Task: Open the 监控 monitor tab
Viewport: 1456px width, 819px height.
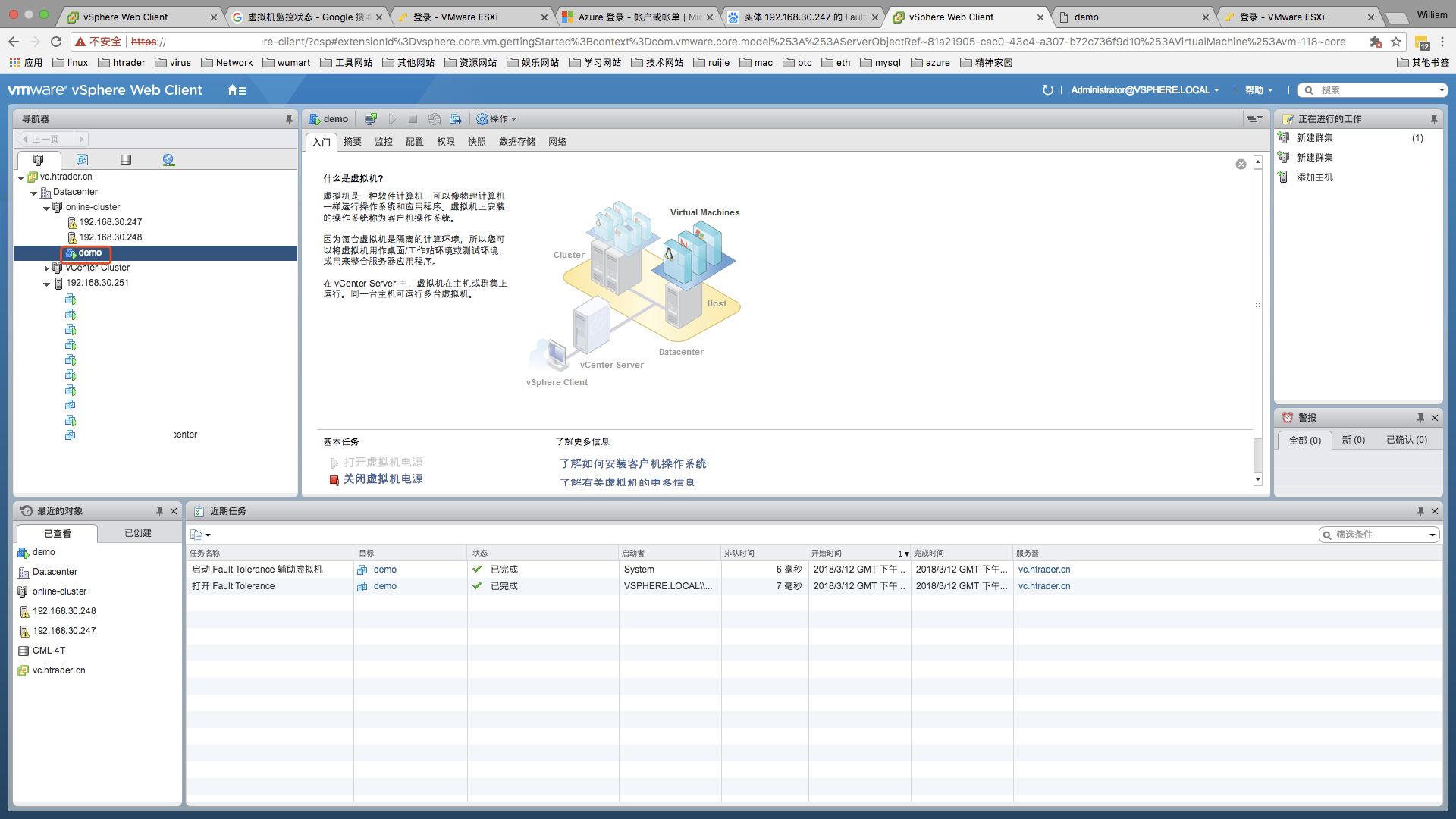Action: tap(384, 142)
